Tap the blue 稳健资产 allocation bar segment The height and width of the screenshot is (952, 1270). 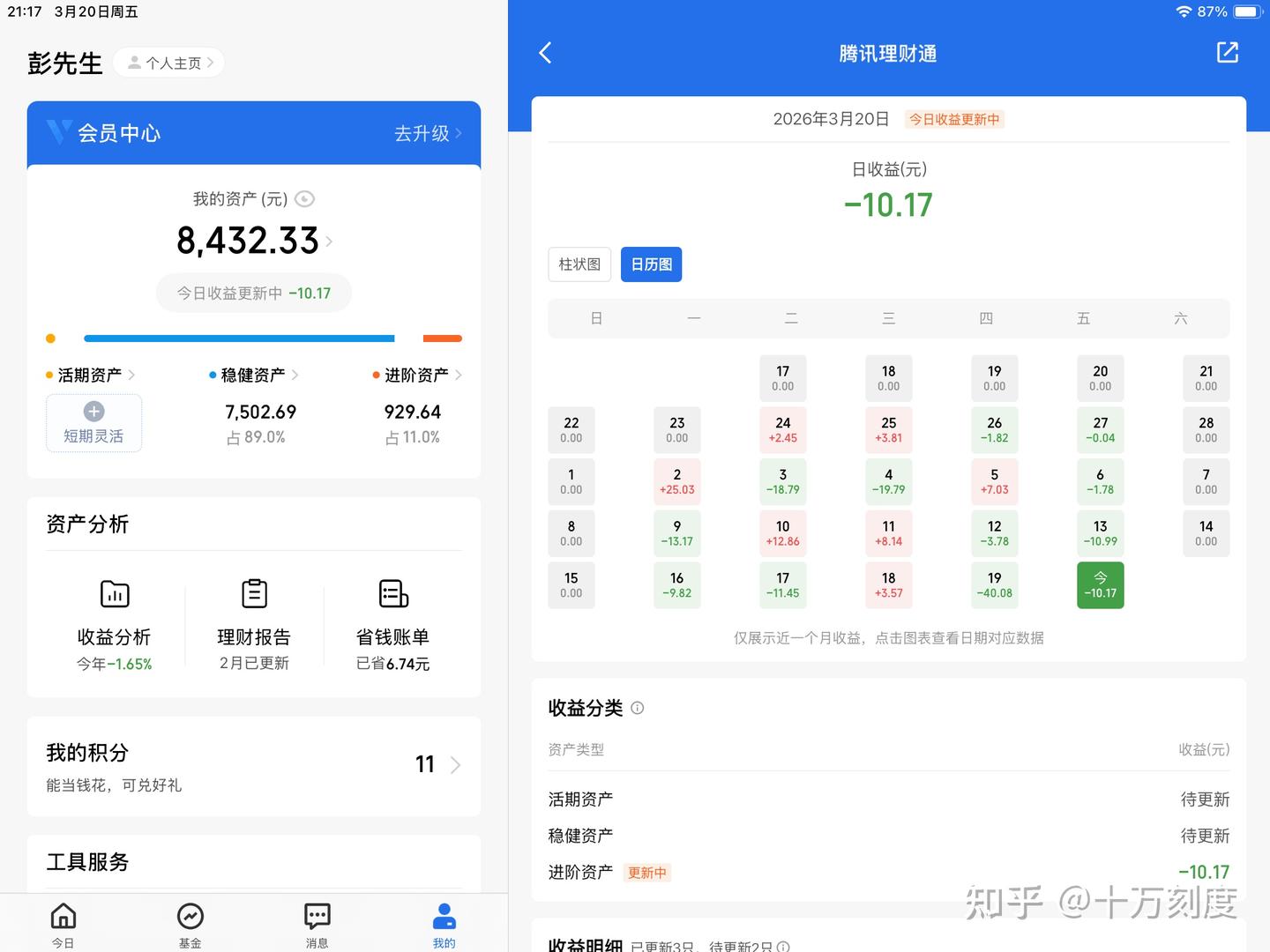[239, 338]
